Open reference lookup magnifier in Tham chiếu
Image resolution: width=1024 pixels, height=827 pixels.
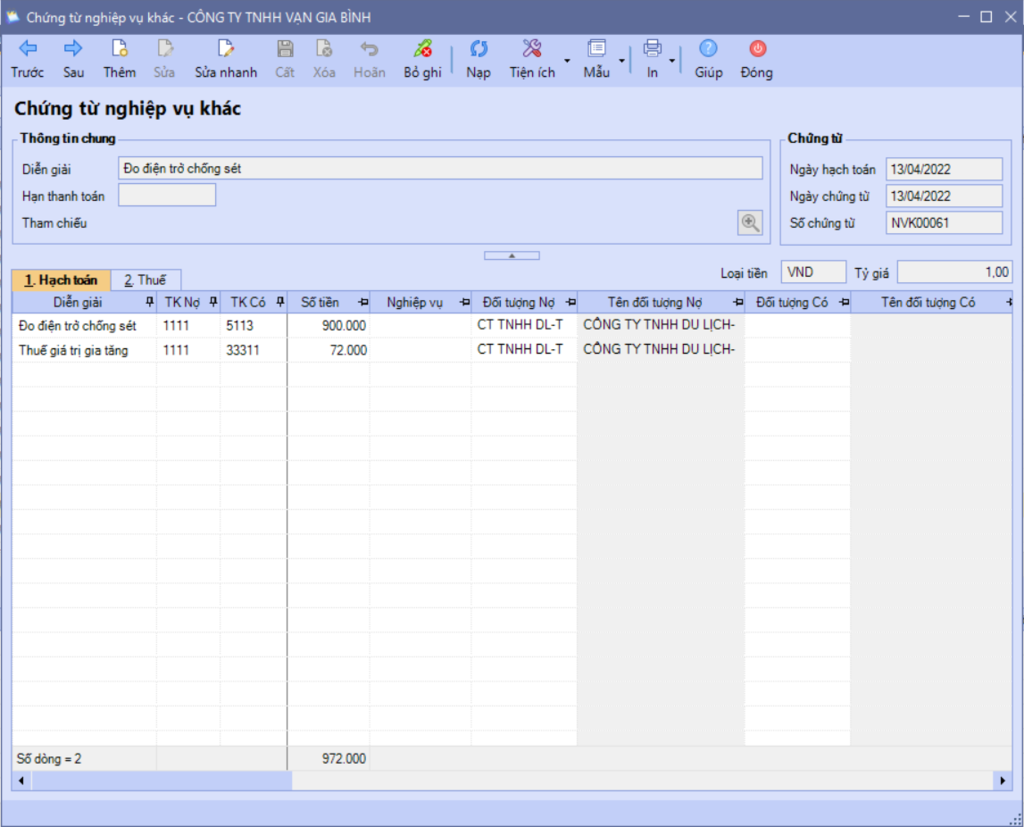point(750,223)
